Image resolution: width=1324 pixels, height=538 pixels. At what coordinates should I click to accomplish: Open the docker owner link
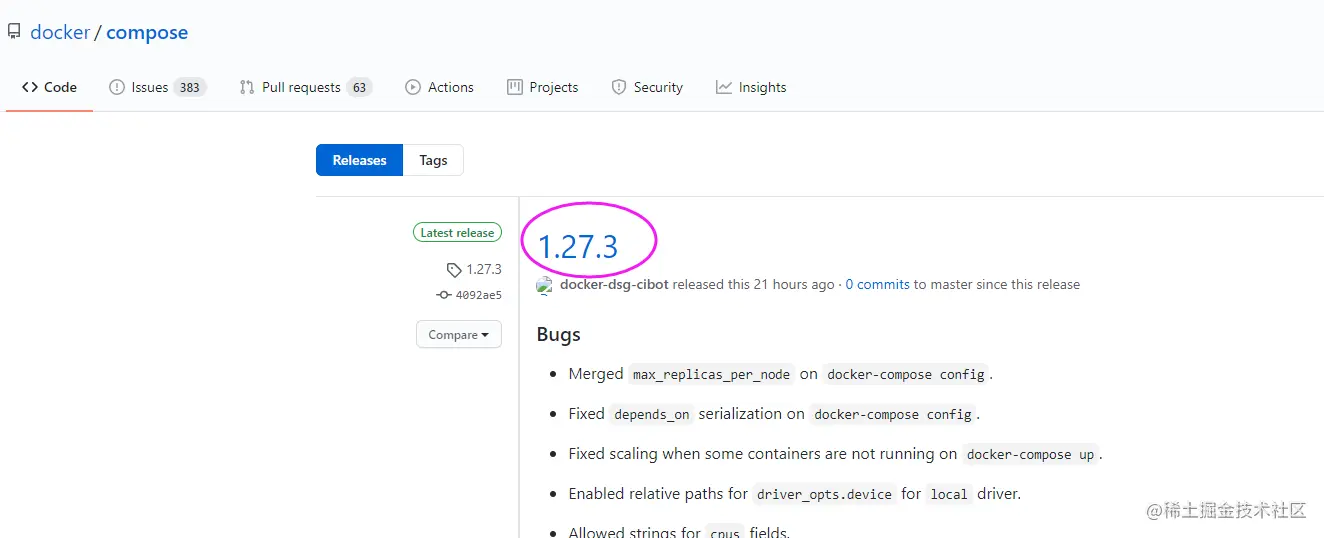[60, 32]
